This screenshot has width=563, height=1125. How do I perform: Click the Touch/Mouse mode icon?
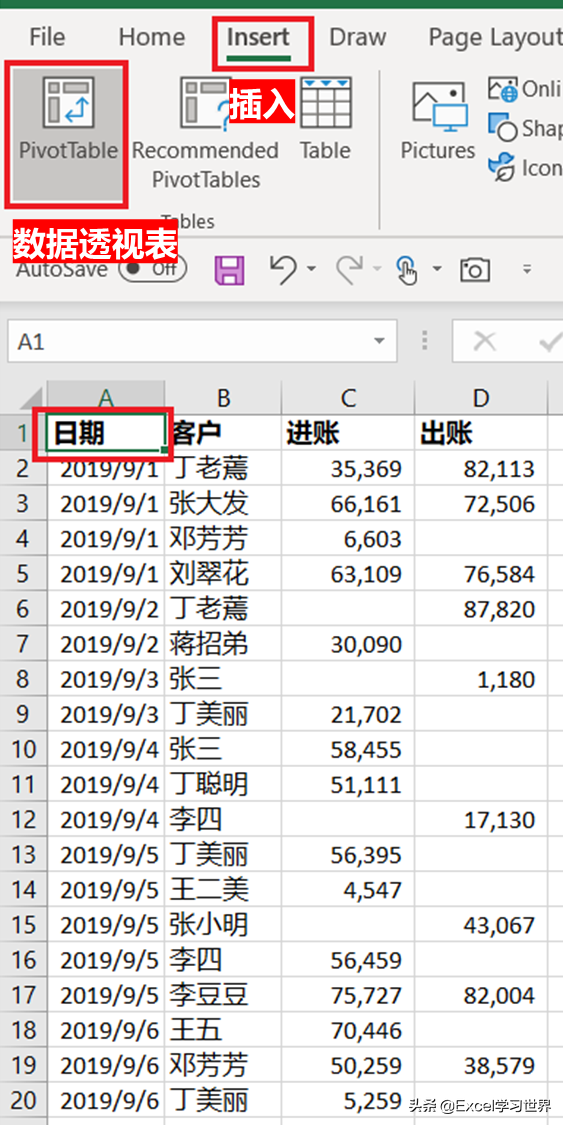click(407, 270)
